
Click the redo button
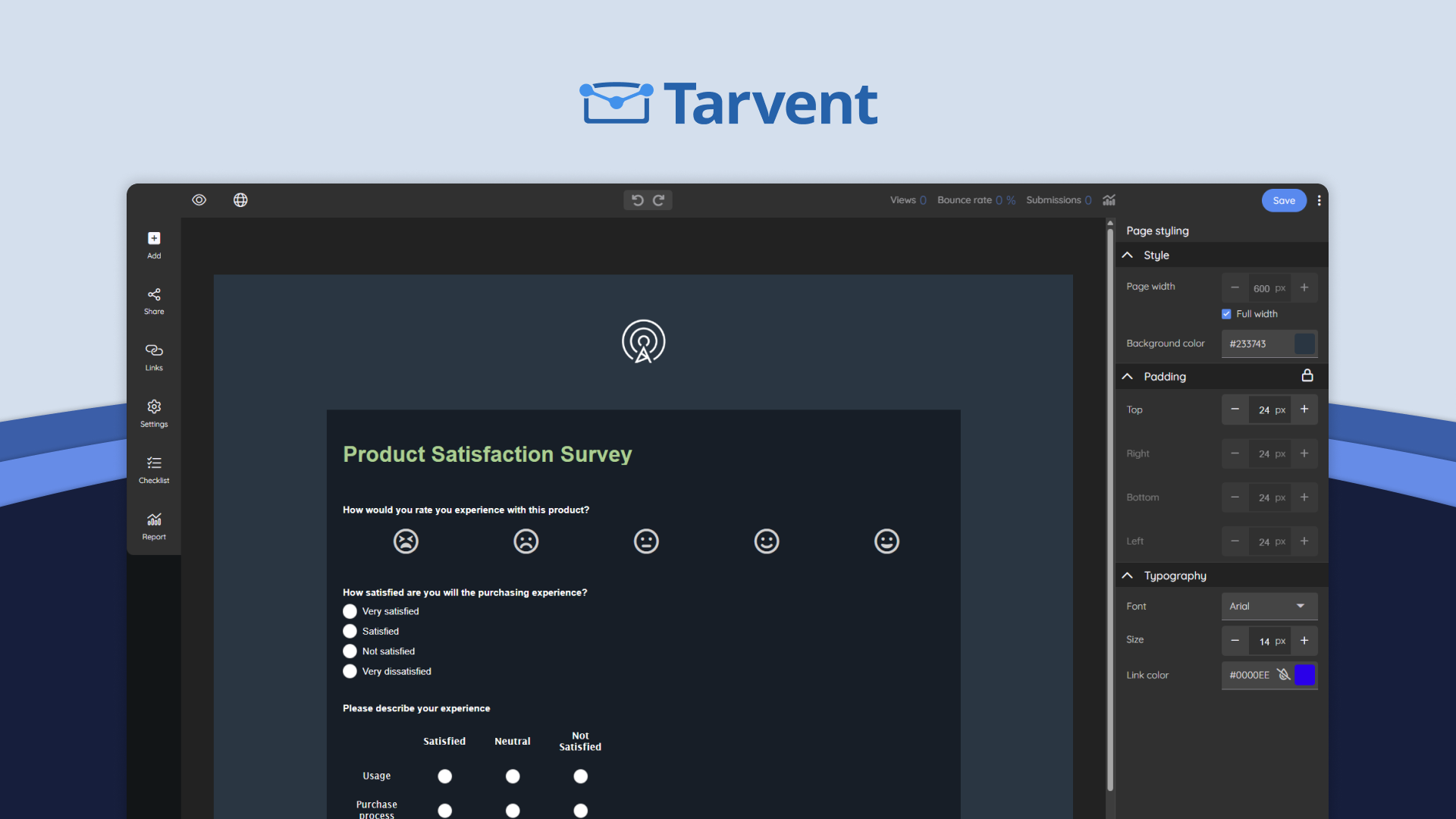click(659, 200)
